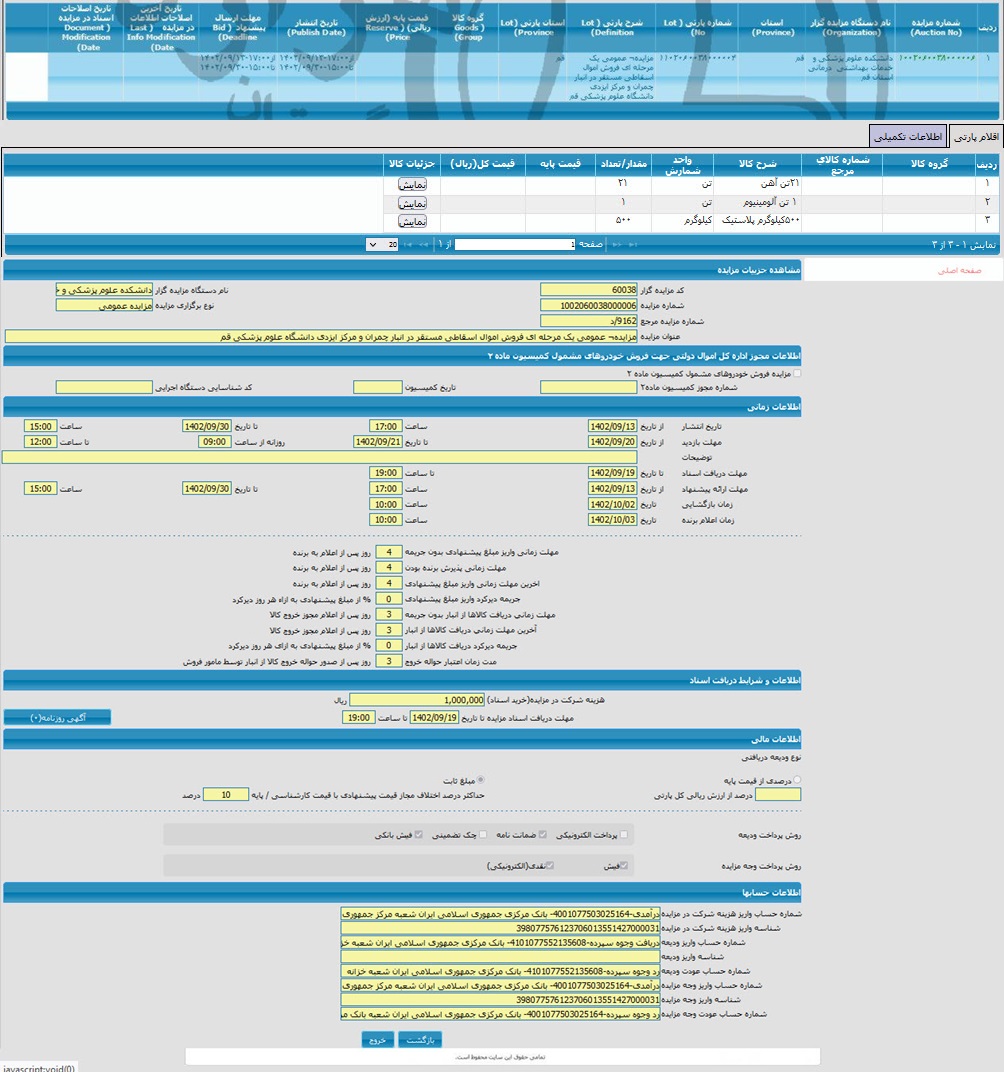Switch to اقلام پارتی tab
Screen dimensions: 1004x1072
[975, 136]
